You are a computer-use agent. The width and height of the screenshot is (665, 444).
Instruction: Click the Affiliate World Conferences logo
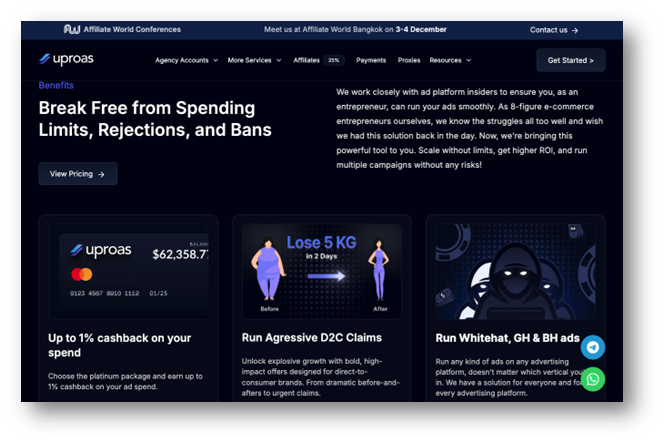[122, 29]
